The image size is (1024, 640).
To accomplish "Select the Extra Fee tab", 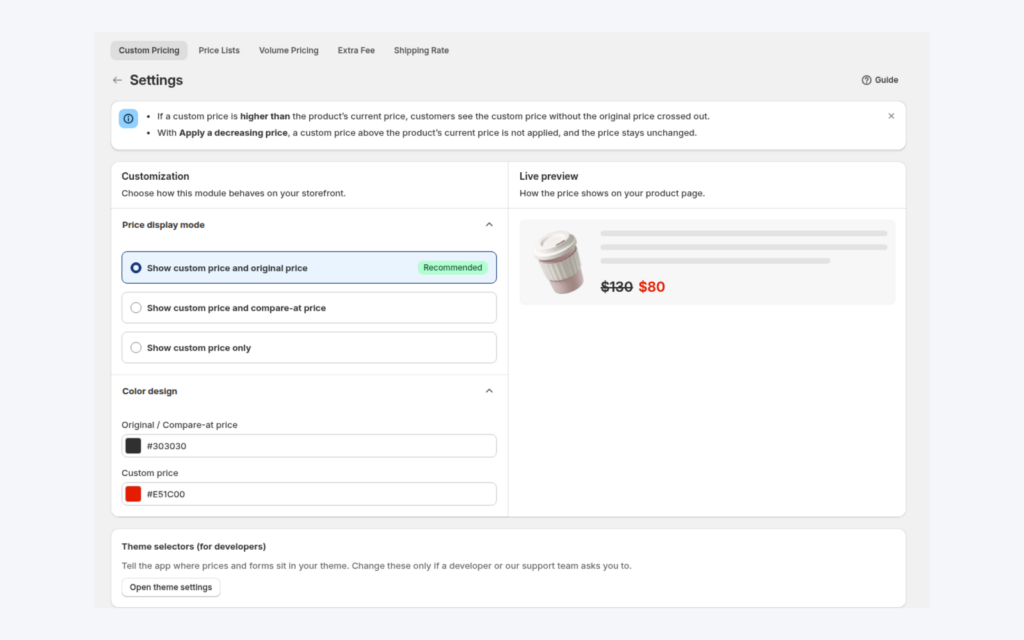I will (x=356, y=50).
